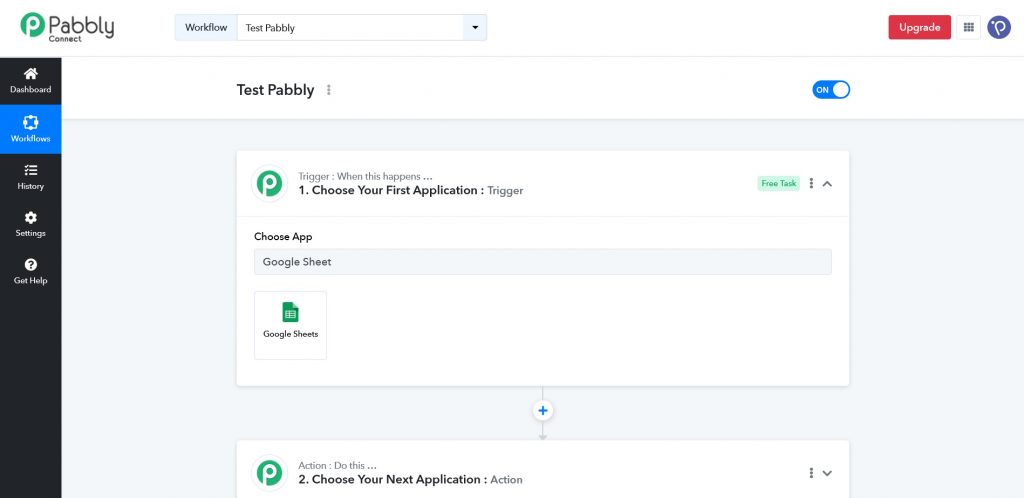Screen dimensions: 1024x498
Task: Click the Free Task badge
Action: pyautogui.click(x=778, y=184)
